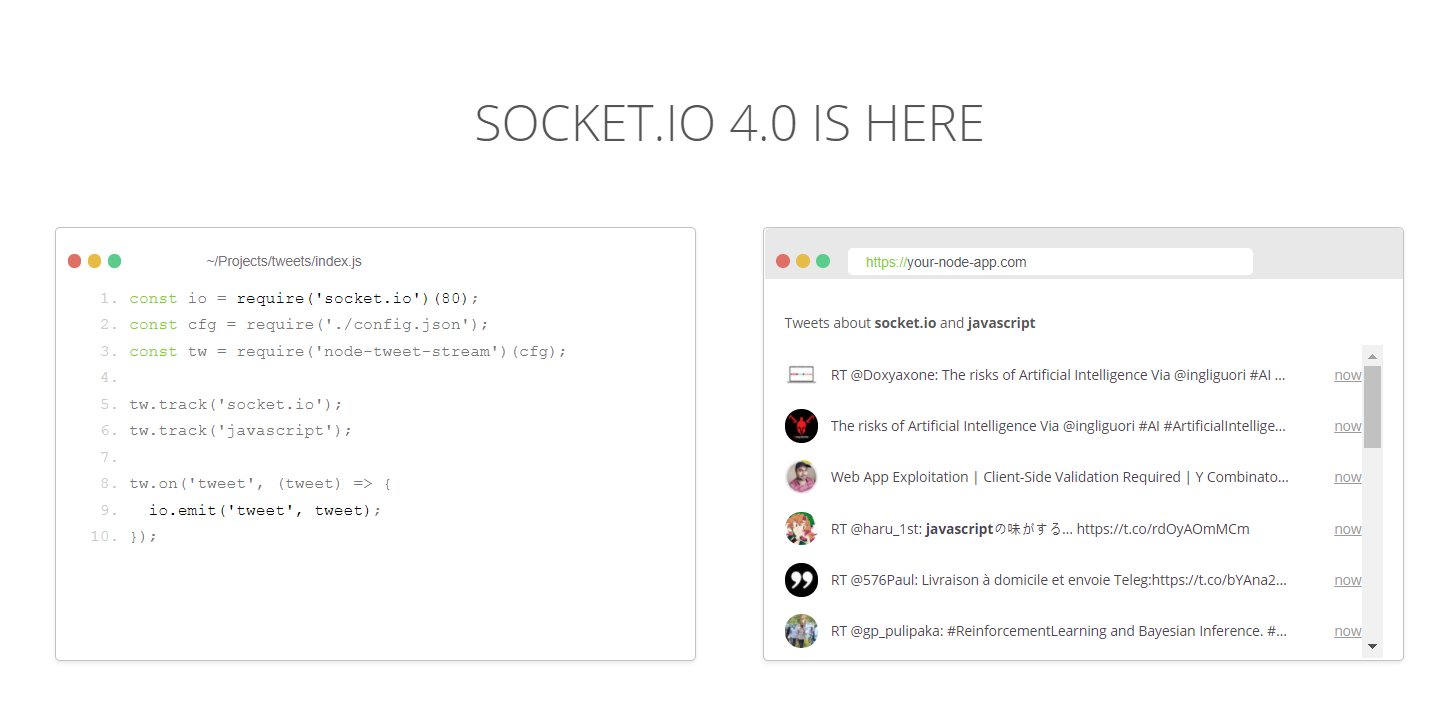Image resolution: width=1456 pixels, height=706 pixels.
Task: Click the red dot in the code editor window
Action: (75, 261)
